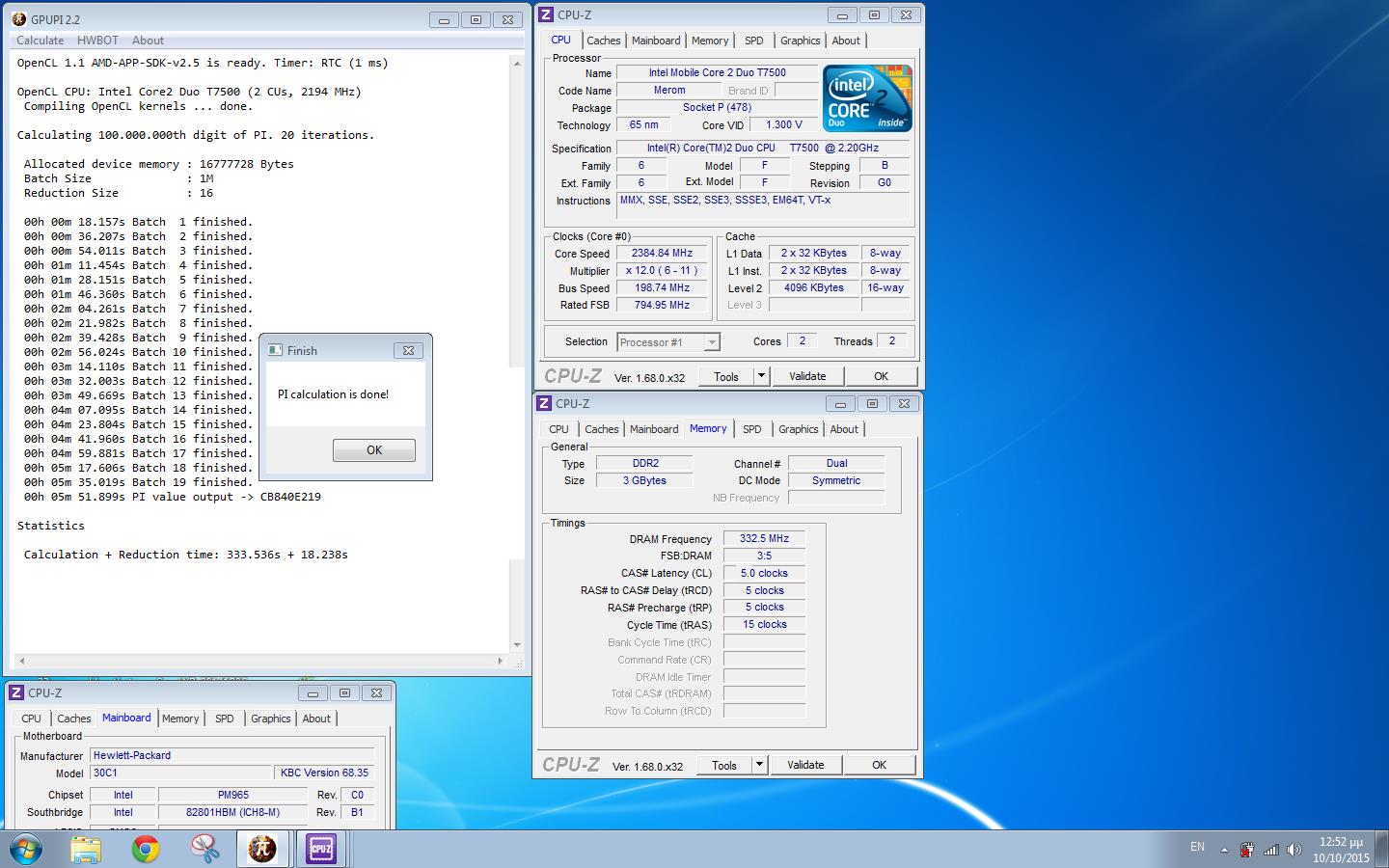Select the Mainboard tab in the top CPU-Z window
This screenshot has width=1389, height=868.
pos(656,41)
